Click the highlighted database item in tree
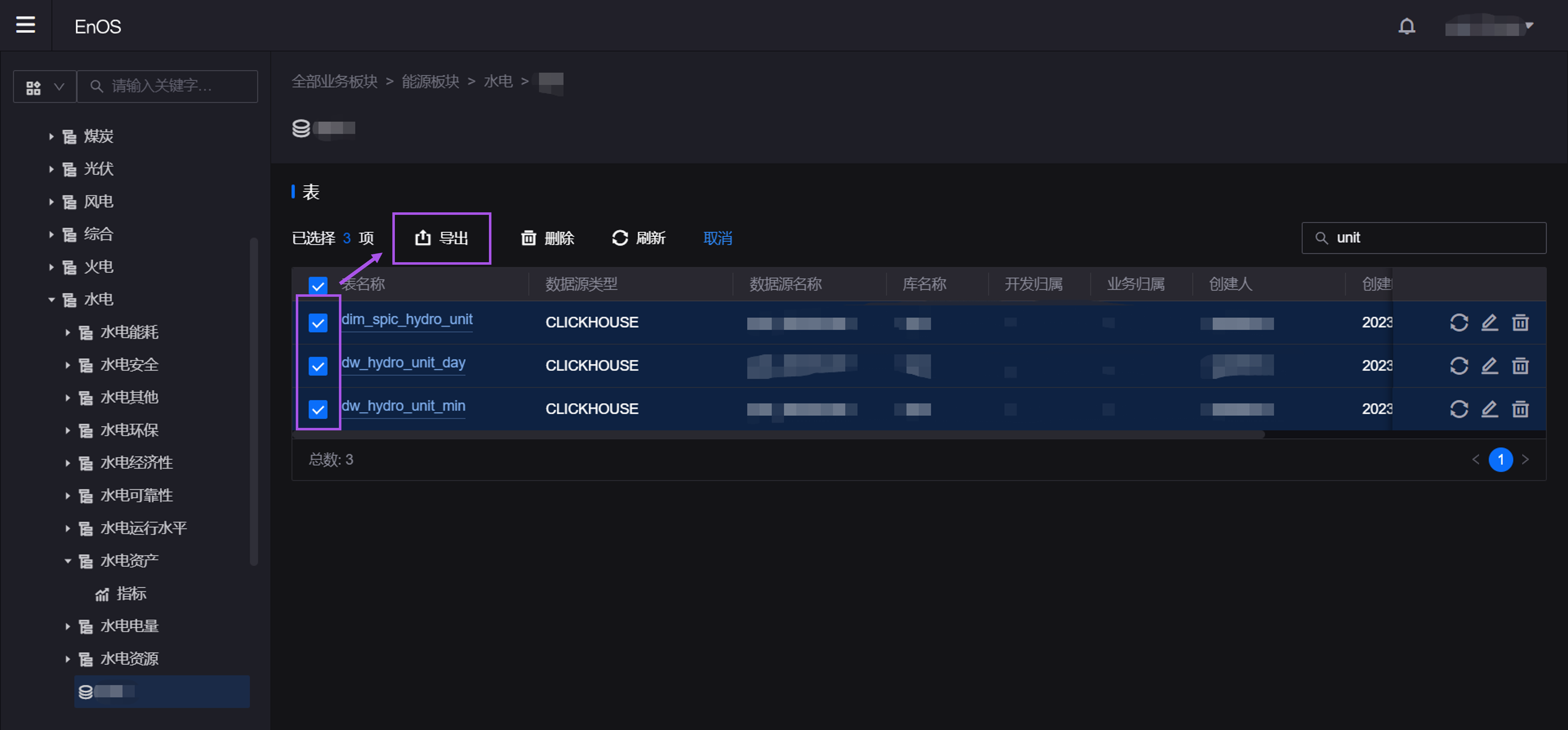The height and width of the screenshot is (730, 1568). (x=162, y=691)
